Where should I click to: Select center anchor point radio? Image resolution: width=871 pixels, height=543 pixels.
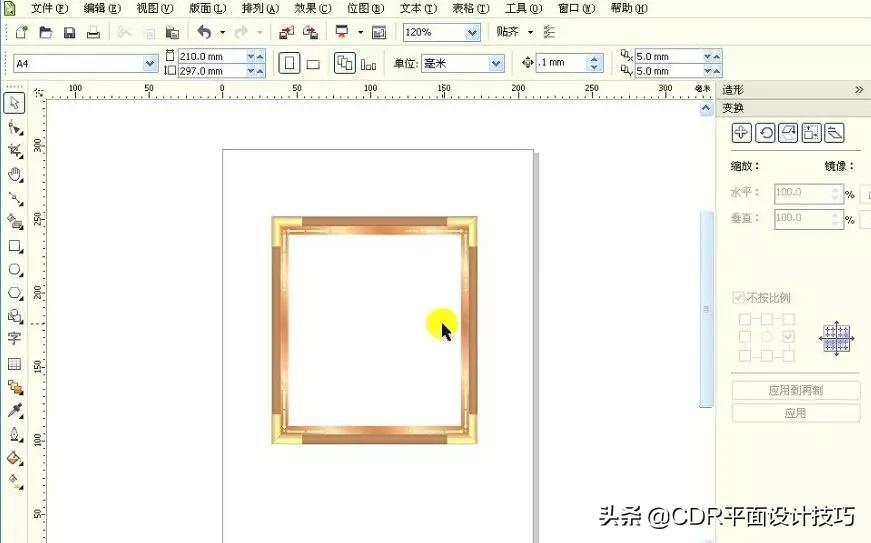click(767, 337)
